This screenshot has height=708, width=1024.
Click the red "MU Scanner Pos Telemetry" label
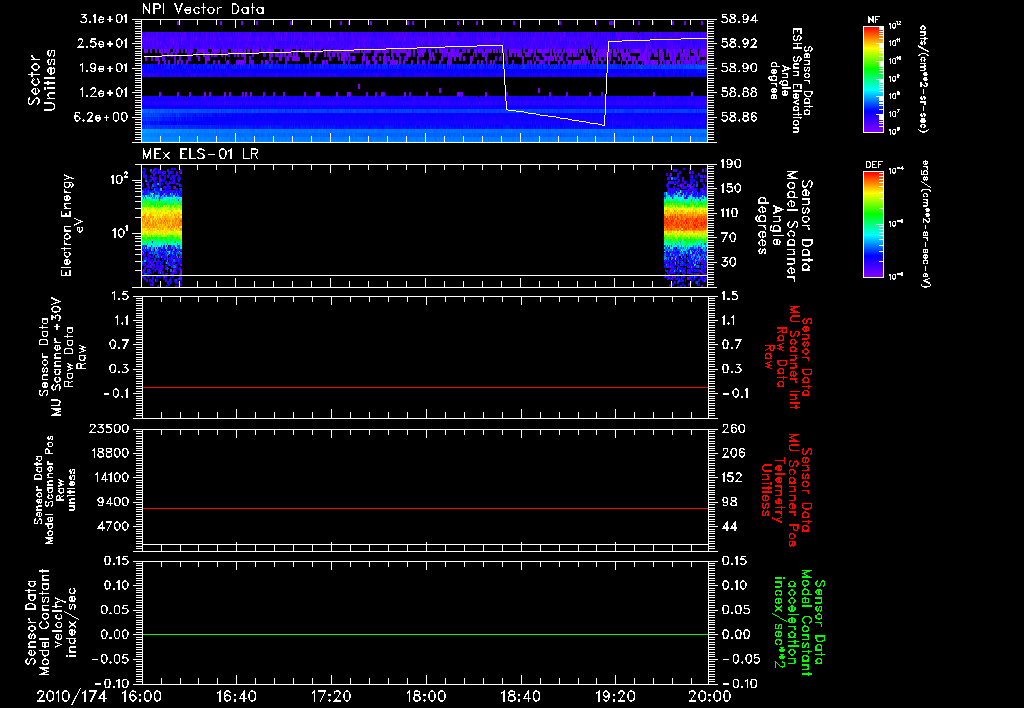(x=786, y=489)
